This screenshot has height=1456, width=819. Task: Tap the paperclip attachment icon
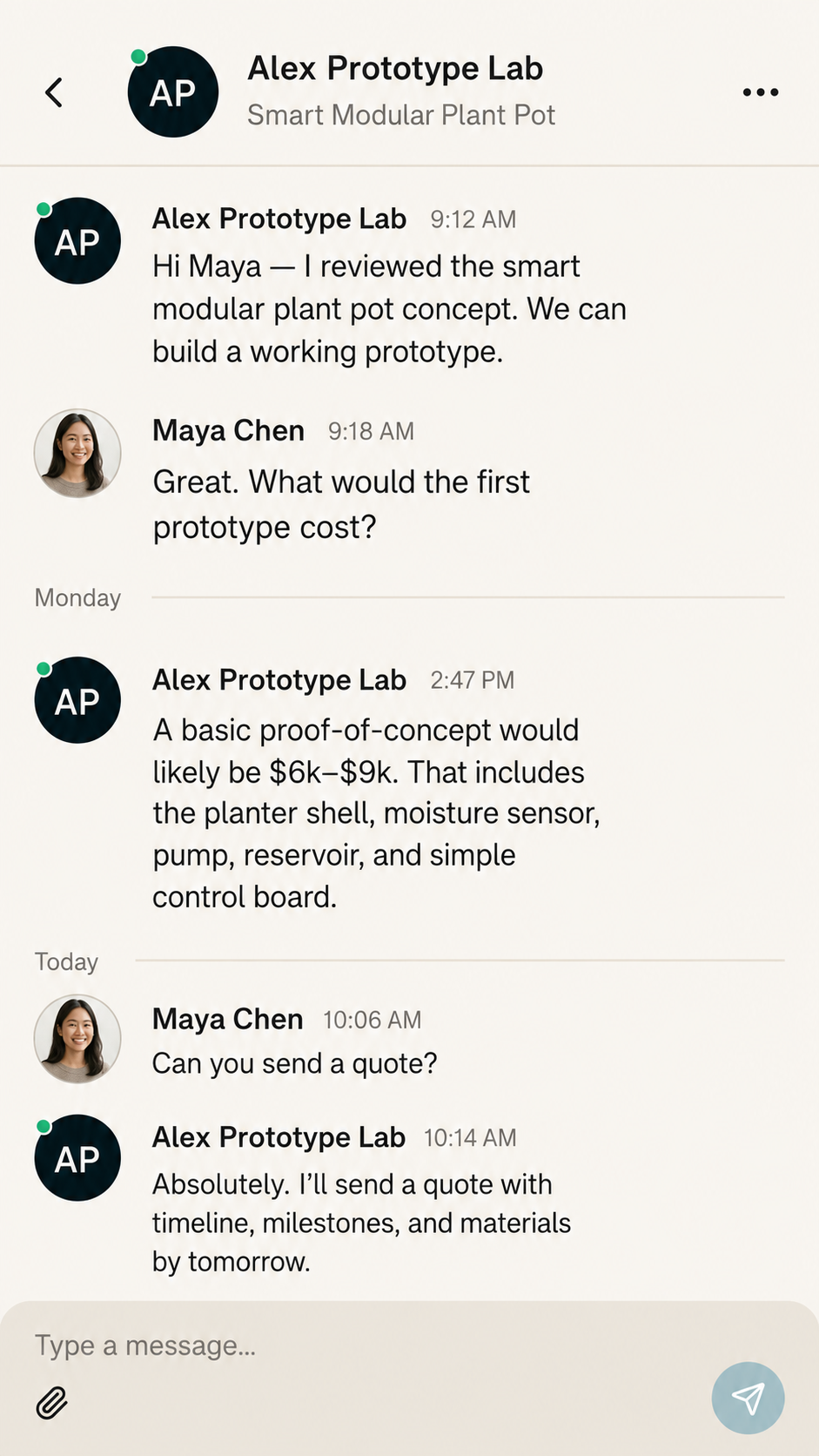pos(52,1403)
